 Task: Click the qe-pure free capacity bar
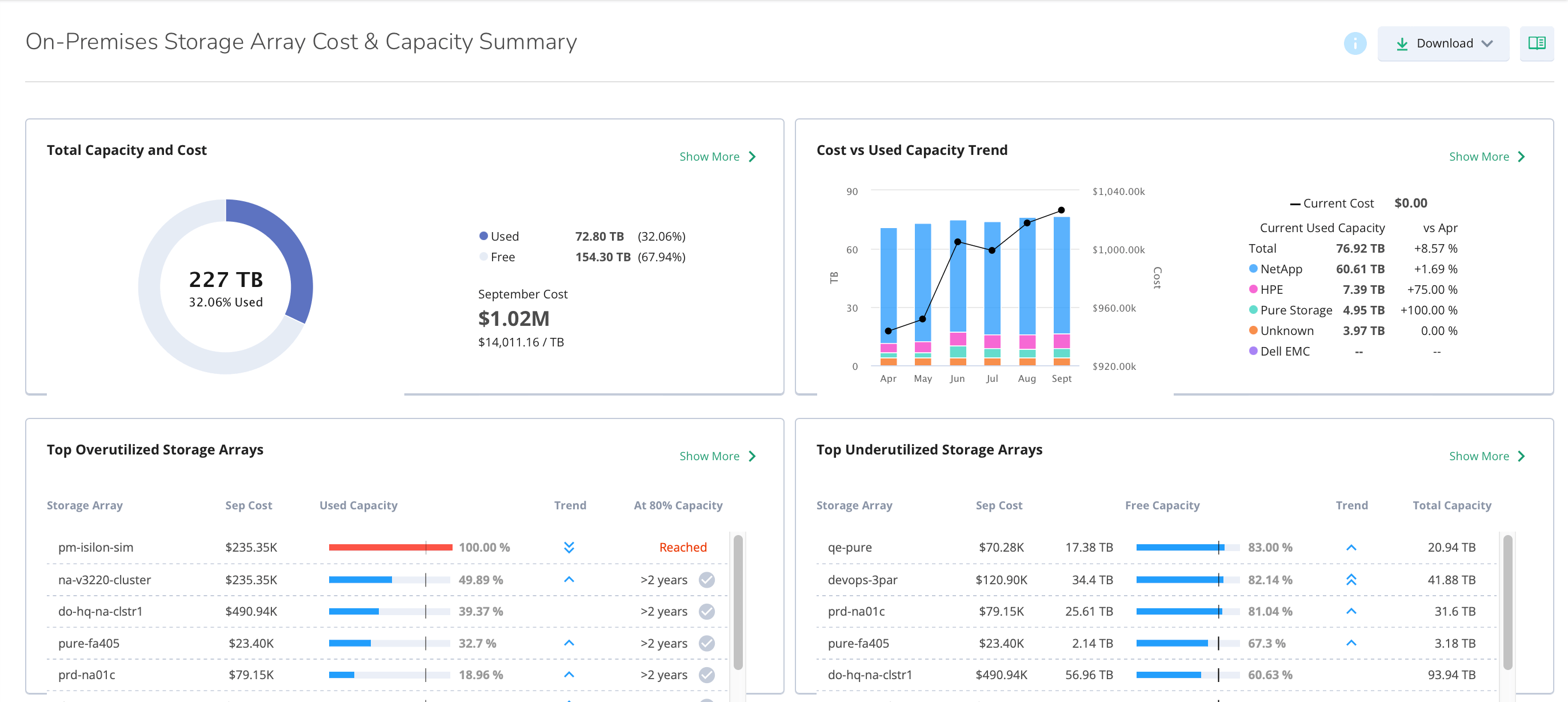click(x=1187, y=547)
